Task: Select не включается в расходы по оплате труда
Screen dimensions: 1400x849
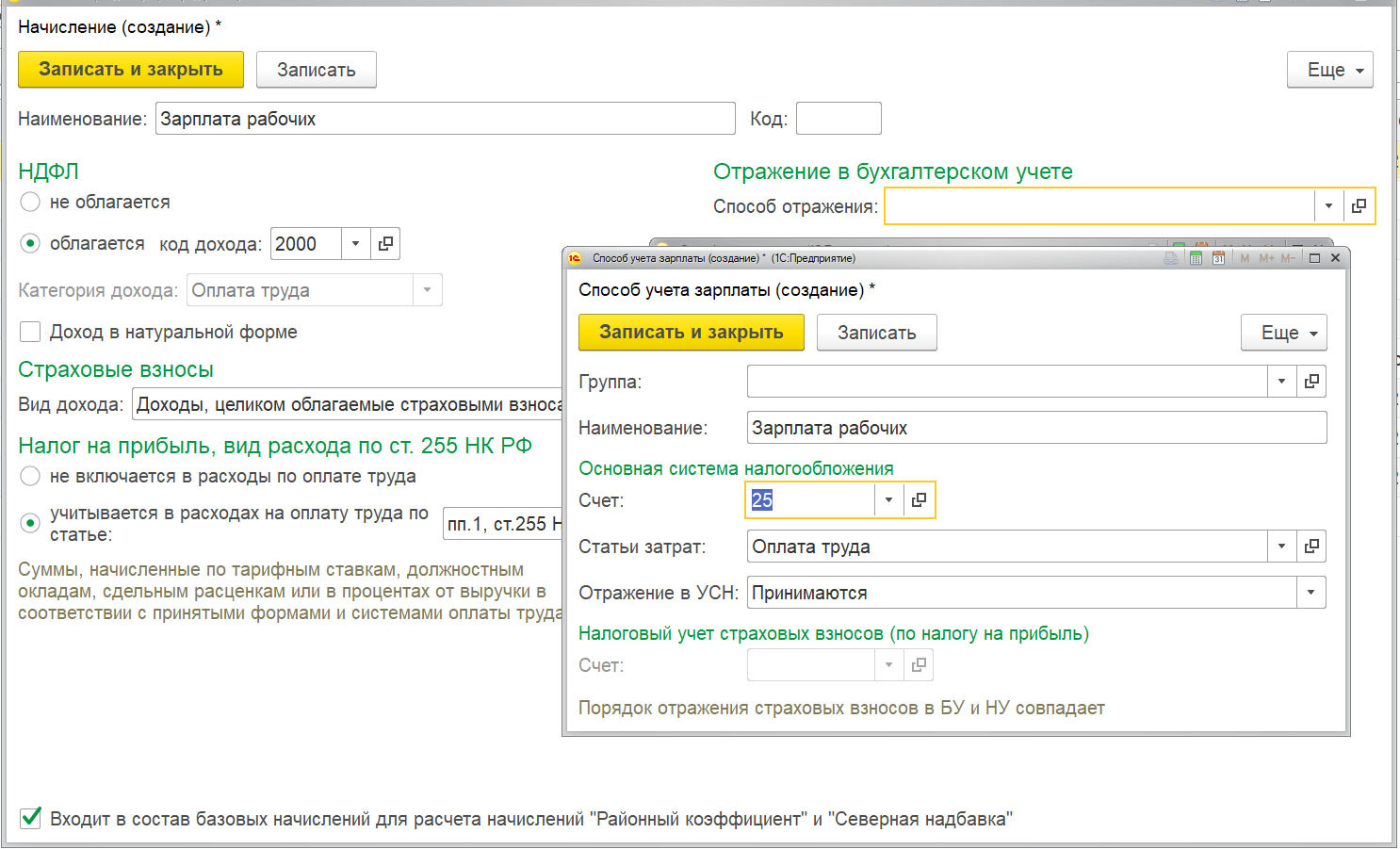Action: pos(30,476)
